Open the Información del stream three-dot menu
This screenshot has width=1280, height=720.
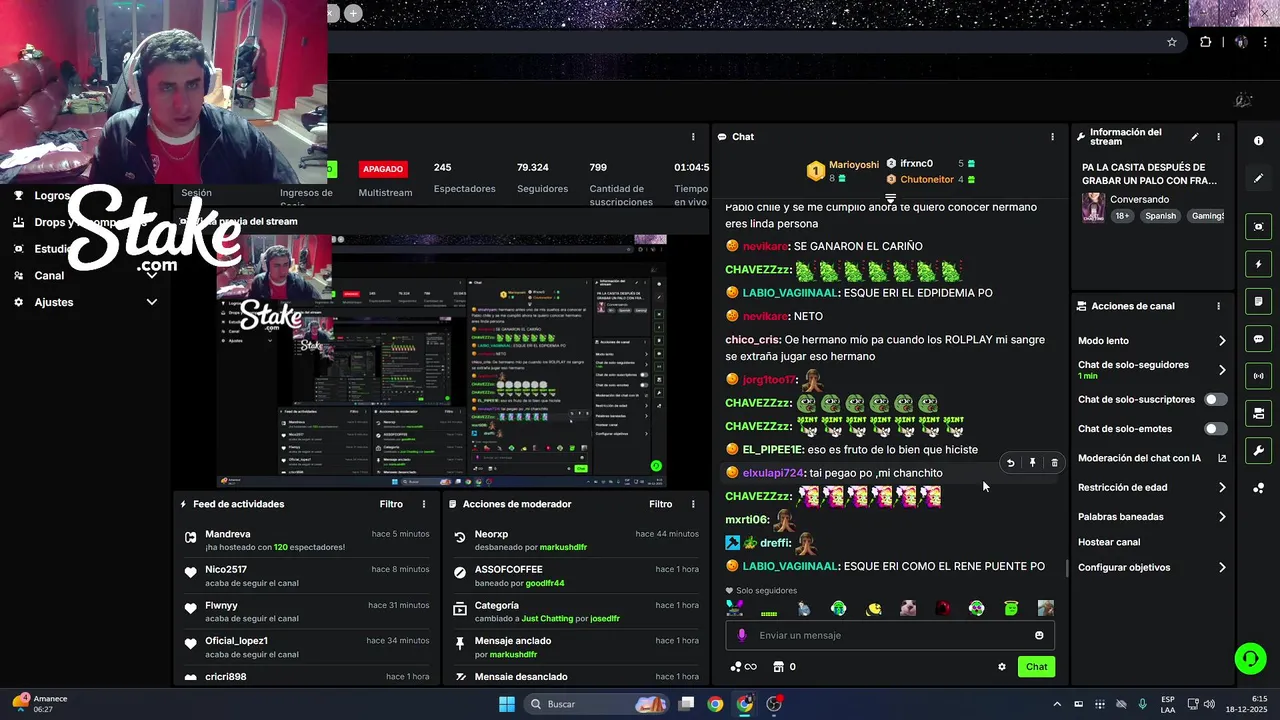tap(1218, 137)
